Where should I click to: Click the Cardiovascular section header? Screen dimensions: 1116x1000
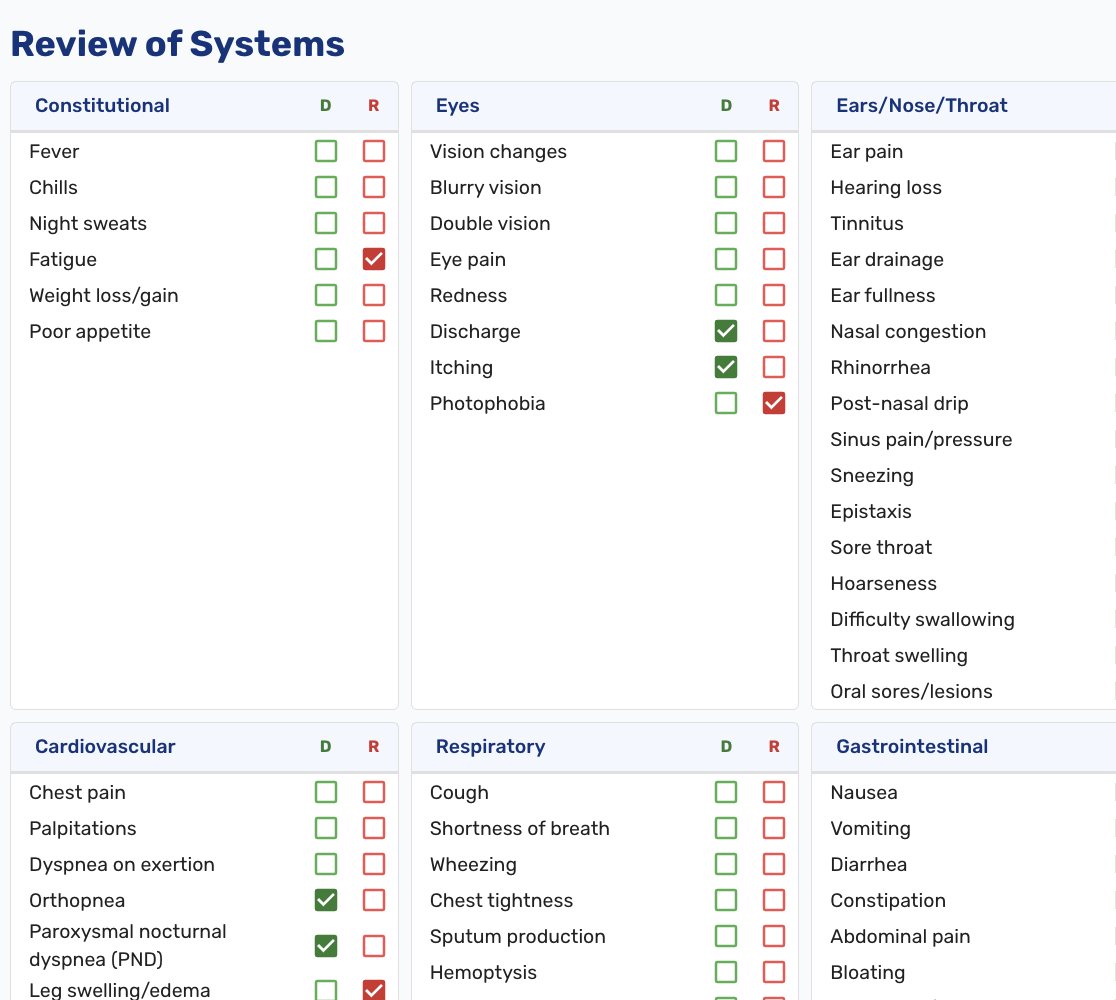105,746
